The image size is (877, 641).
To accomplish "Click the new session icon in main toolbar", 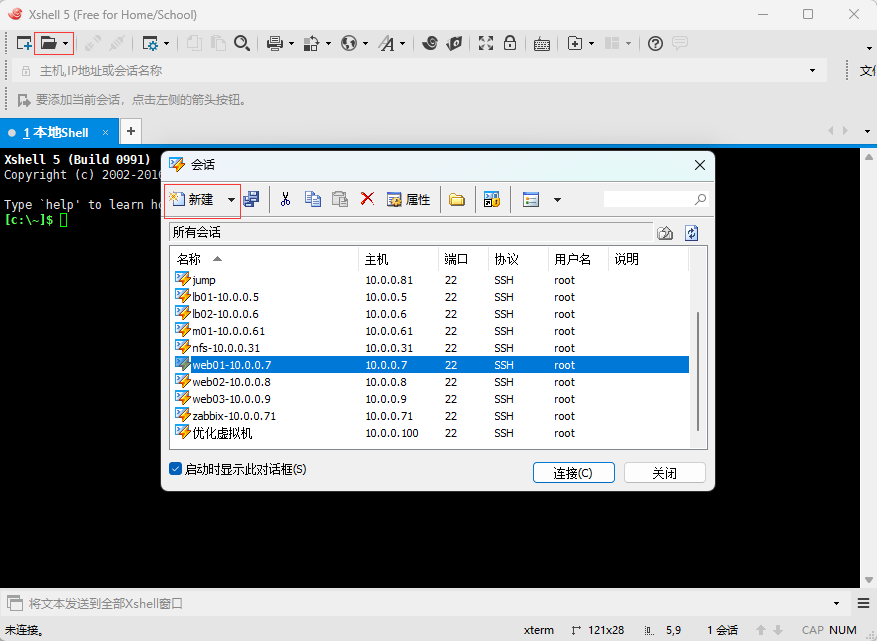I will coord(24,43).
